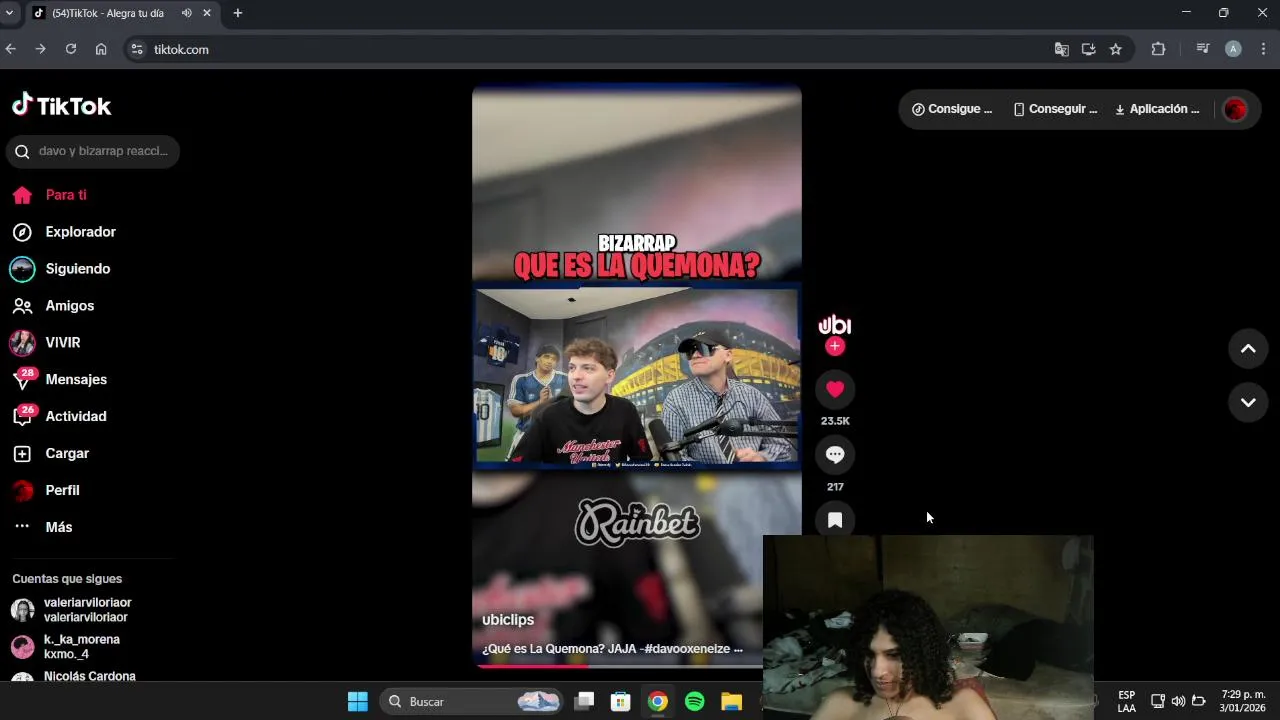Viewport: 1280px width, 720px height.
Task: Go to next video with down arrow
Action: pos(1248,402)
